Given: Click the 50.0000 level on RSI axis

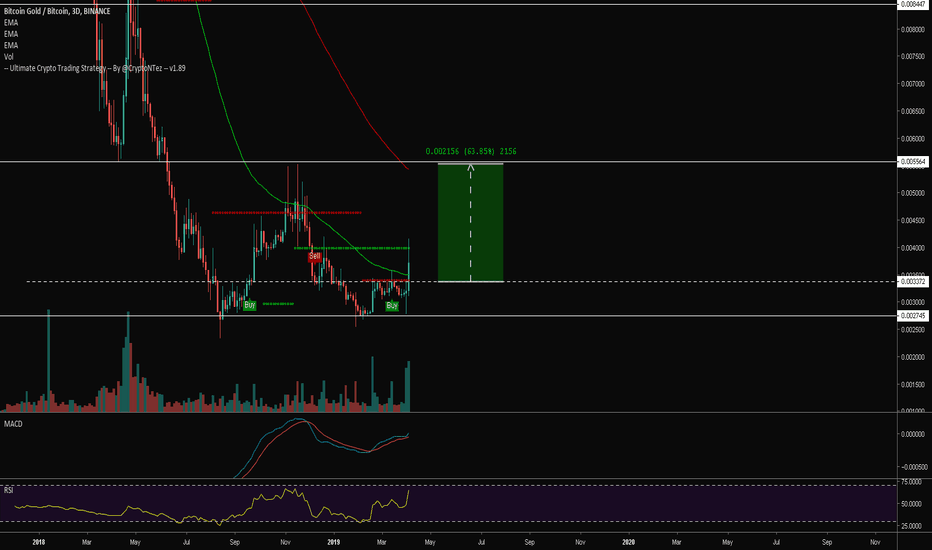Looking at the screenshot, I should (x=912, y=504).
